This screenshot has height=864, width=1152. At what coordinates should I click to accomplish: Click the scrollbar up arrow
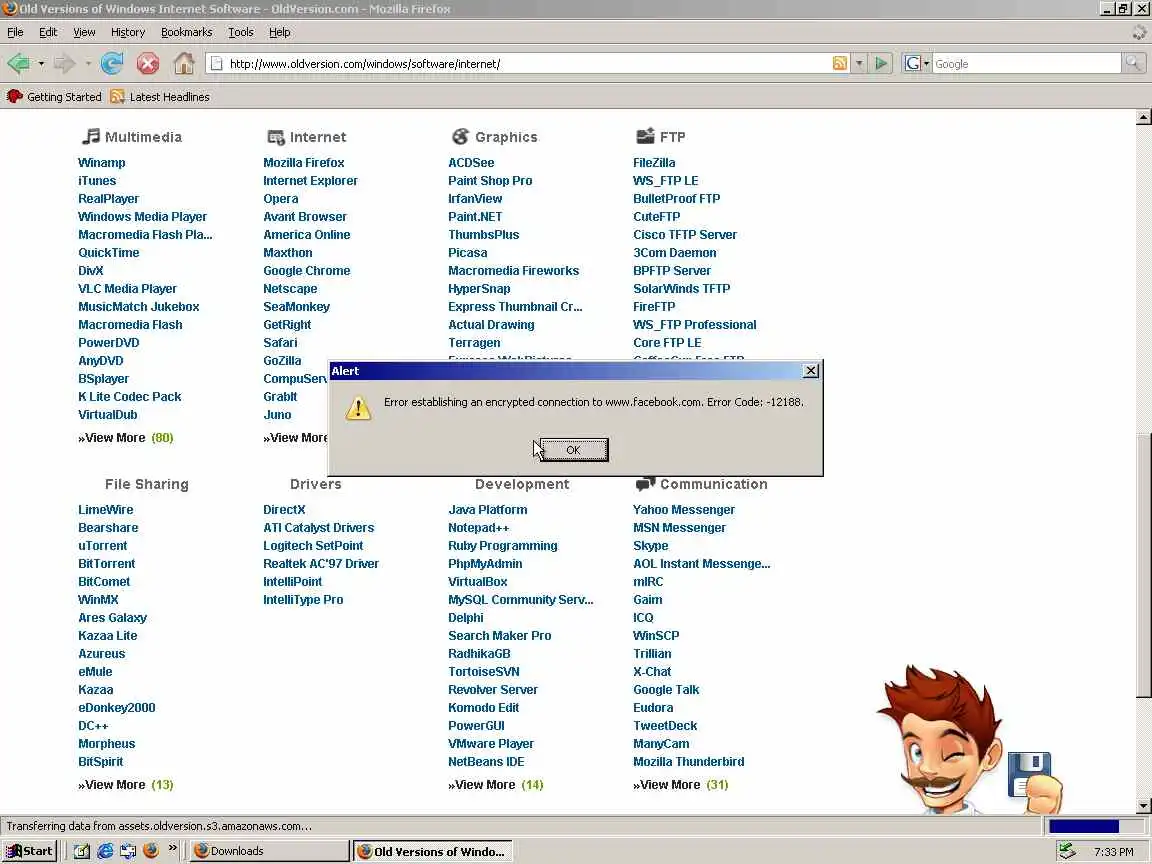[1143, 117]
